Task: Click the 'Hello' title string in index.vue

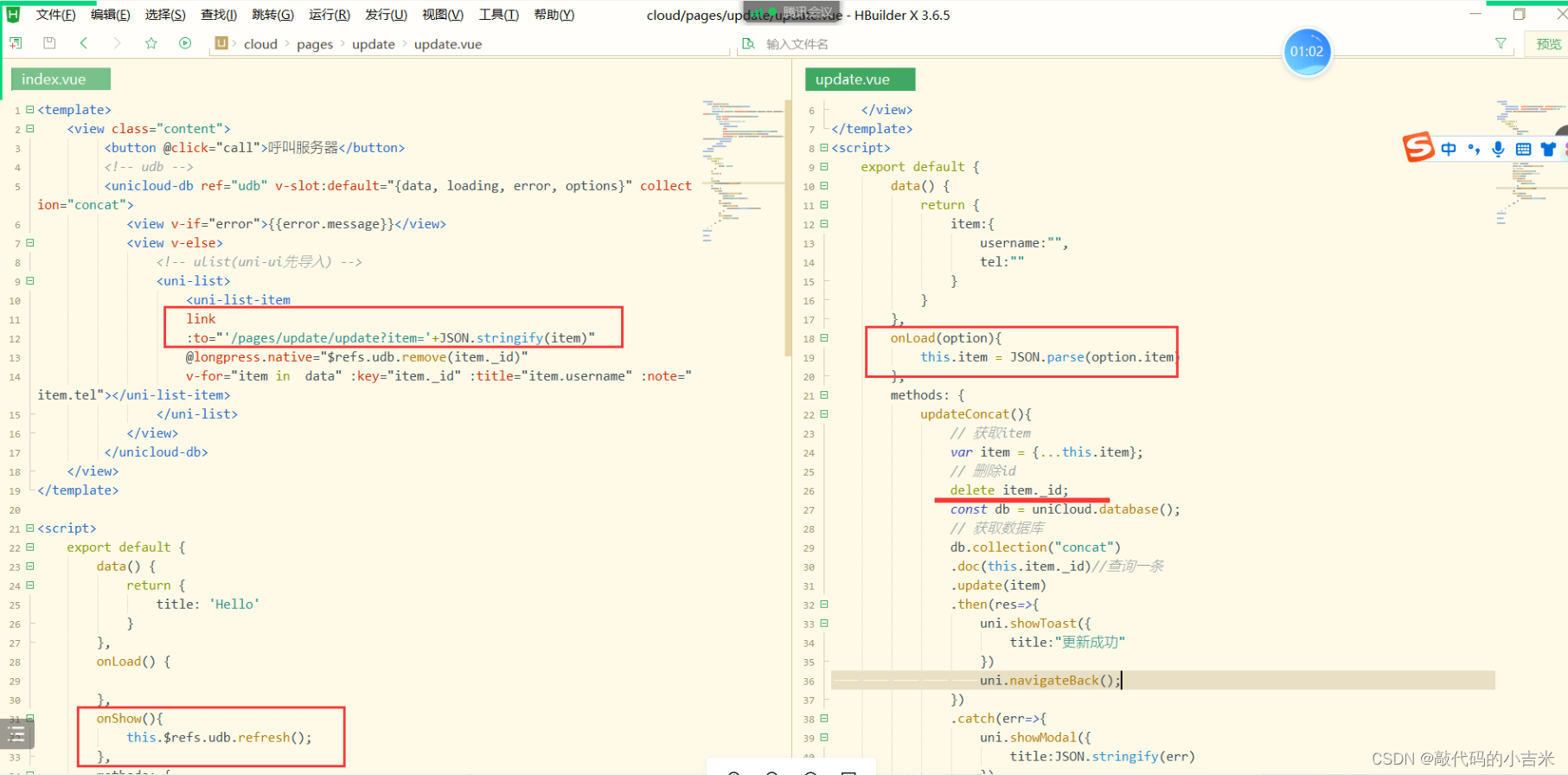Action: click(234, 605)
